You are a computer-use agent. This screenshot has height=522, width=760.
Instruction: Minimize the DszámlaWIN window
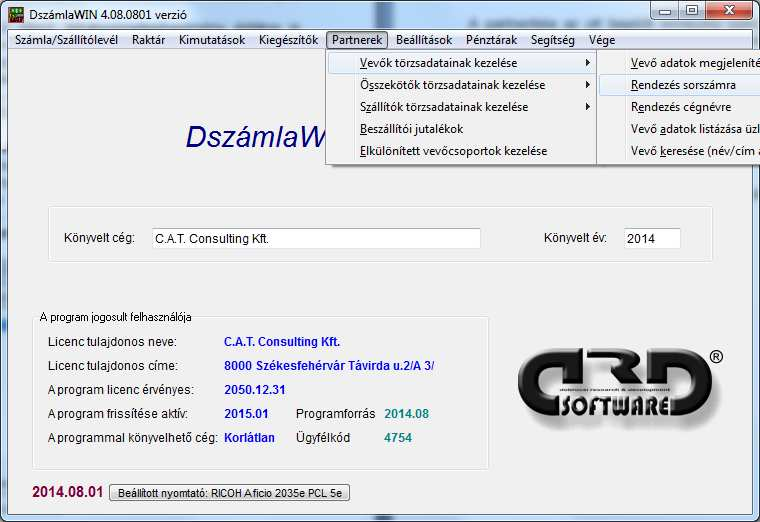665,11
